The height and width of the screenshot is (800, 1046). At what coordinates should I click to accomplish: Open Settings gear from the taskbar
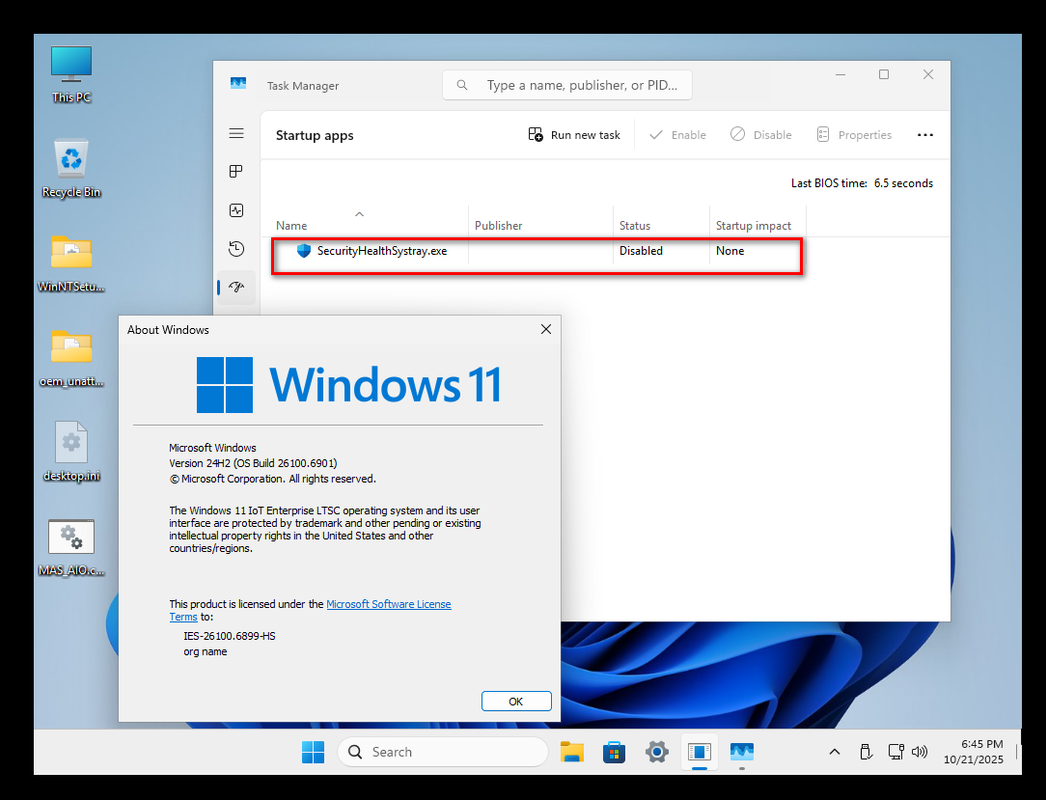656,752
